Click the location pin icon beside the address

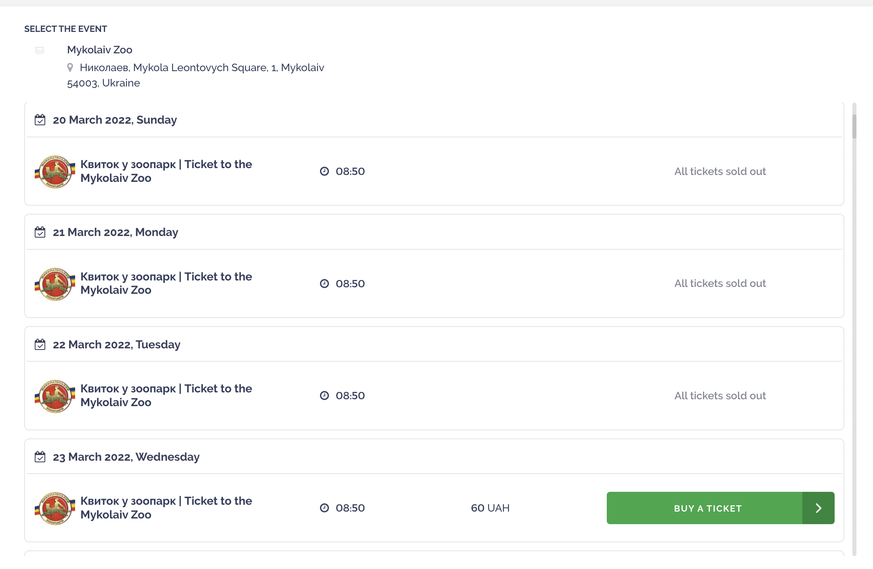coord(70,67)
